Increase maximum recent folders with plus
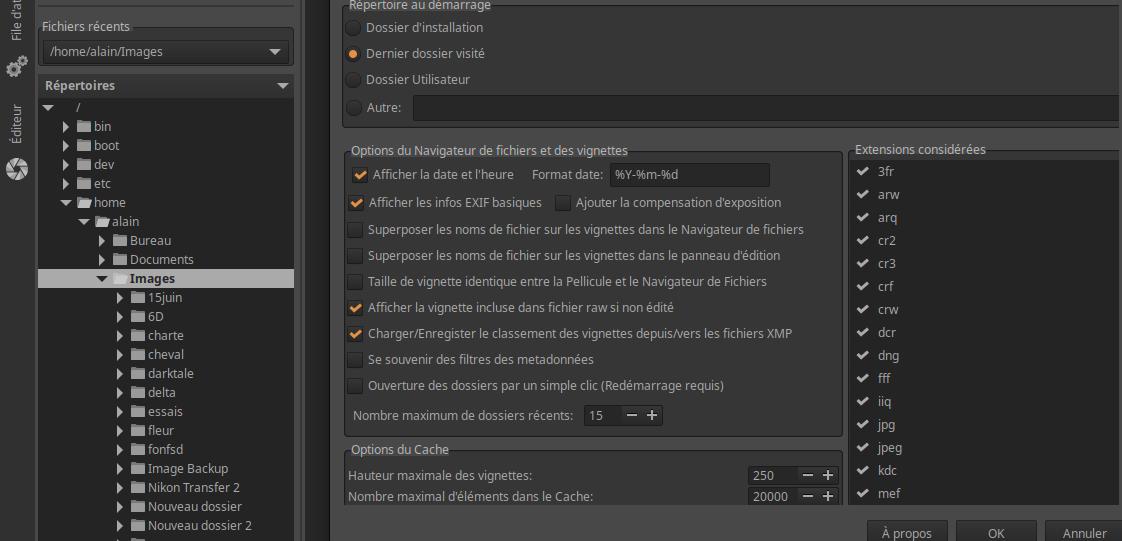 pos(652,416)
